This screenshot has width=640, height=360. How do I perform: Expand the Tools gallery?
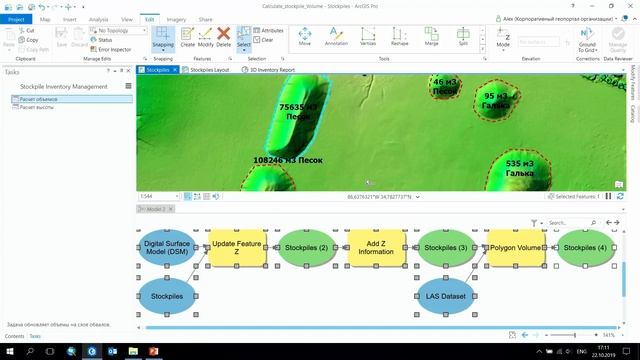pyautogui.click(x=482, y=49)
